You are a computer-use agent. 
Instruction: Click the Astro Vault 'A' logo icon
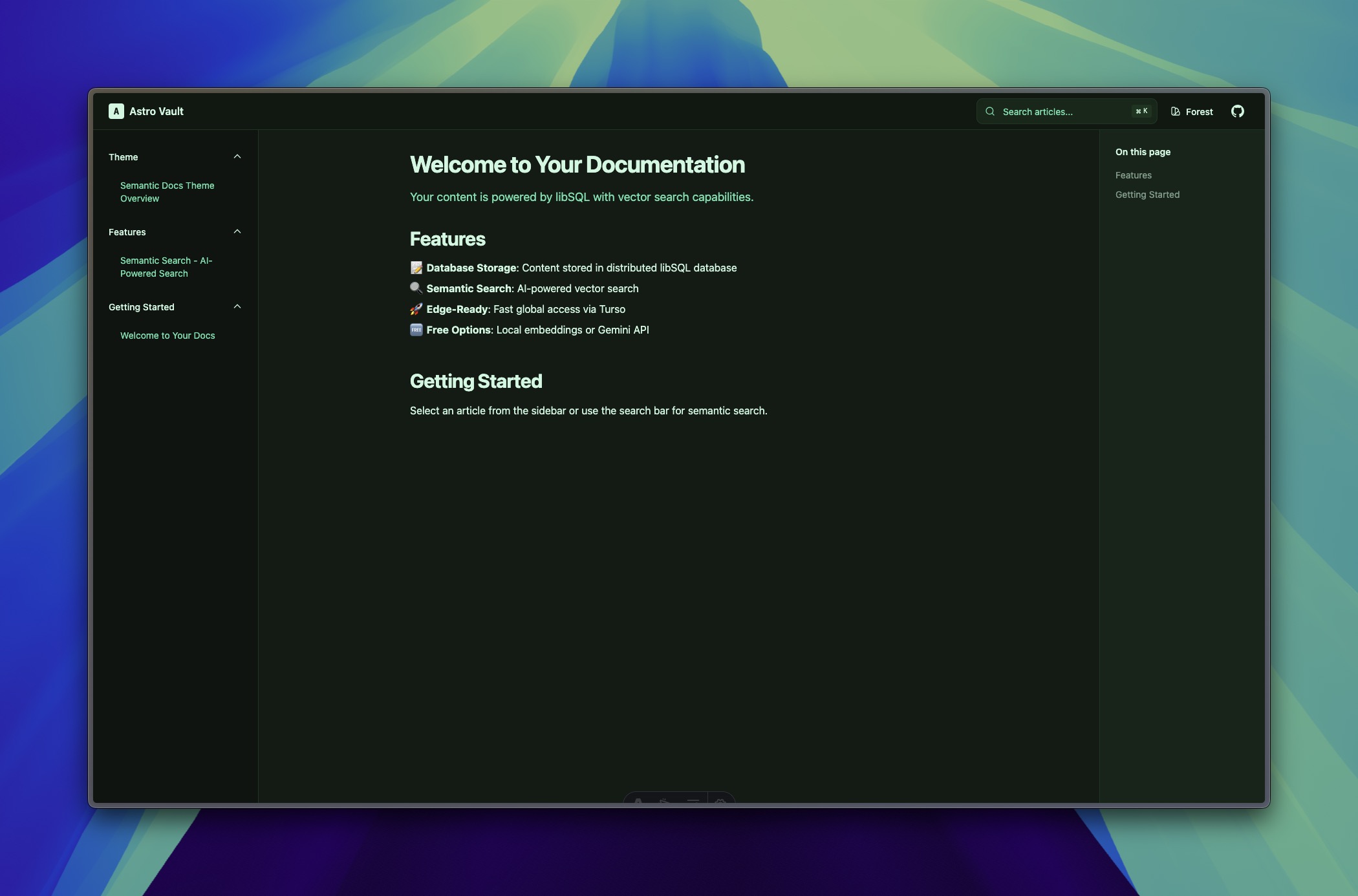[116, 111]
